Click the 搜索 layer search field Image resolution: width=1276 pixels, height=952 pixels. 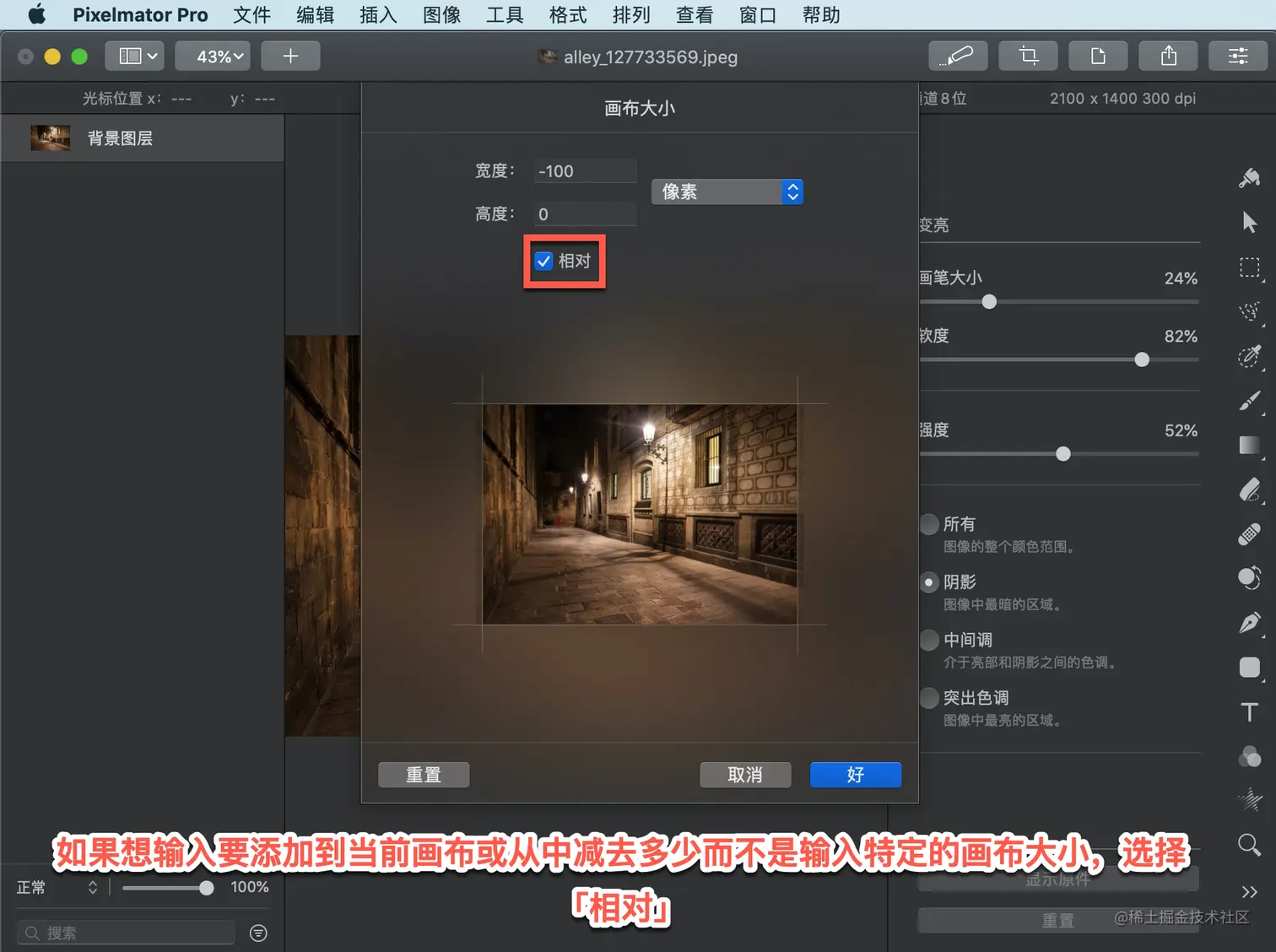(x=126, y=933)
